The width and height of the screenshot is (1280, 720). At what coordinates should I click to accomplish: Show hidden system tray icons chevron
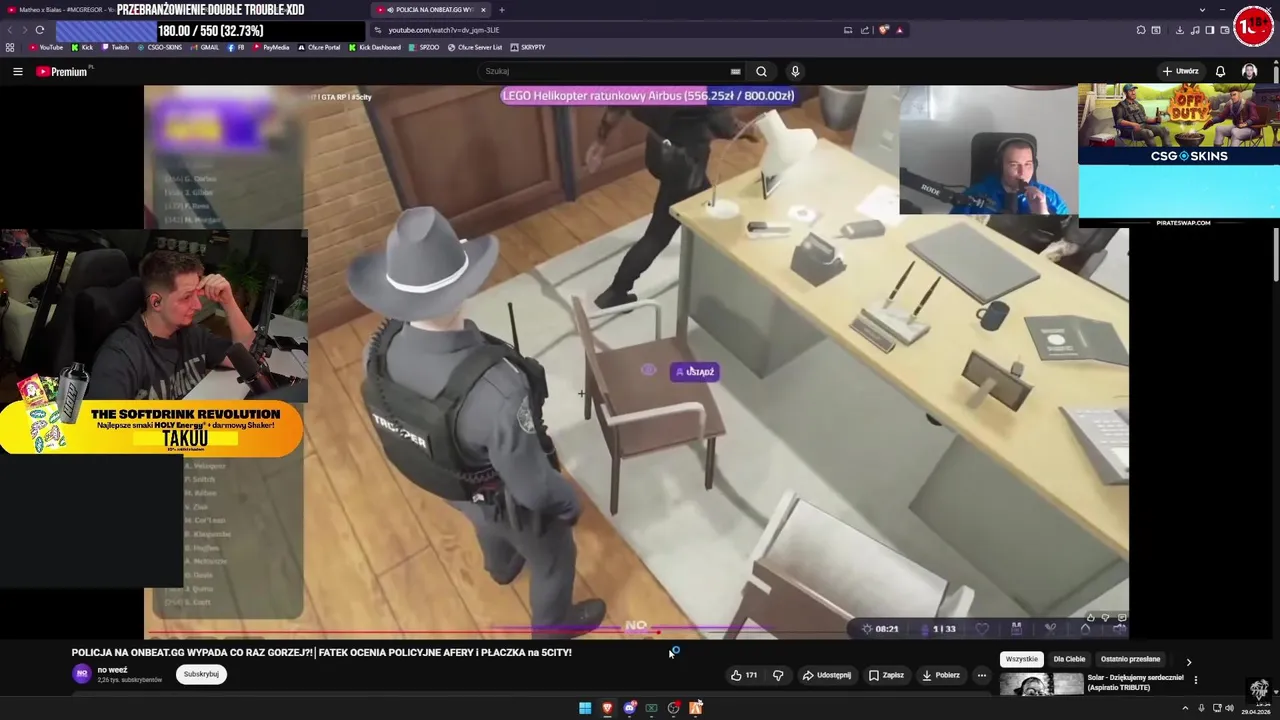coord(1187,708)
